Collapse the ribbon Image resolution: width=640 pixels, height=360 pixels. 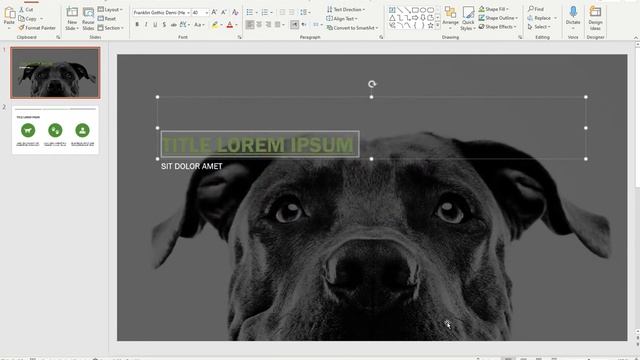pos(636,38)
